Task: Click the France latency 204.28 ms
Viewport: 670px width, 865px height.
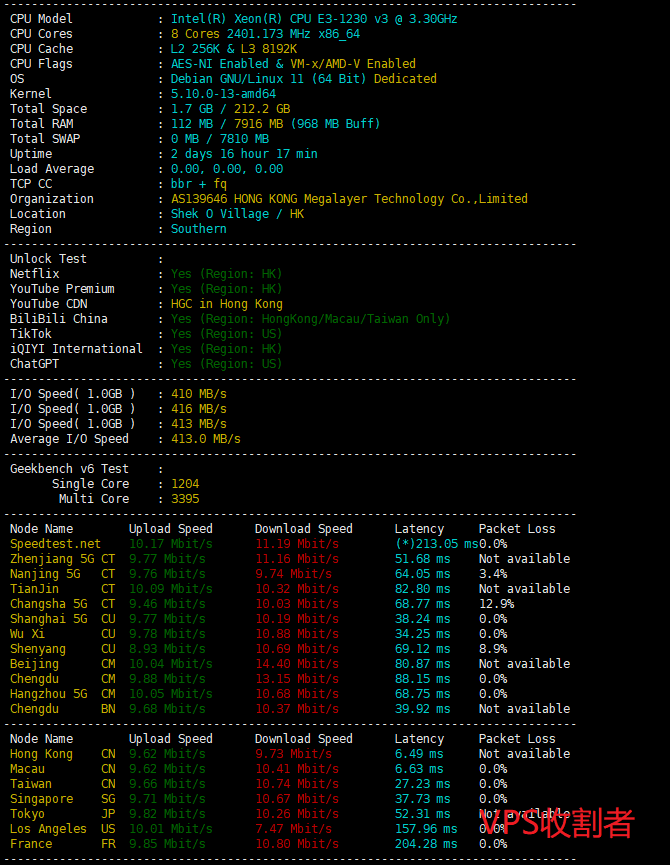Action: click(x=422, y=844)
